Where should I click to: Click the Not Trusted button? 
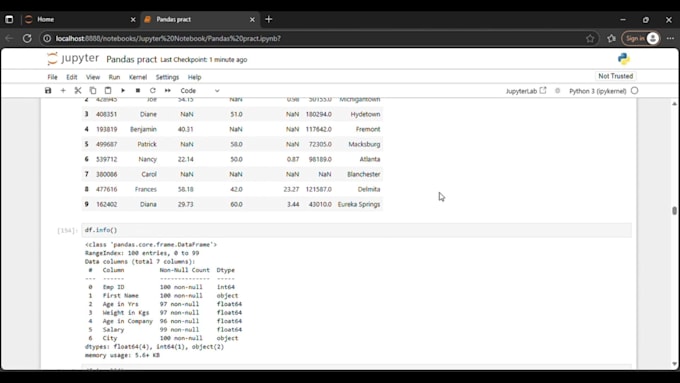coord(615,76)
